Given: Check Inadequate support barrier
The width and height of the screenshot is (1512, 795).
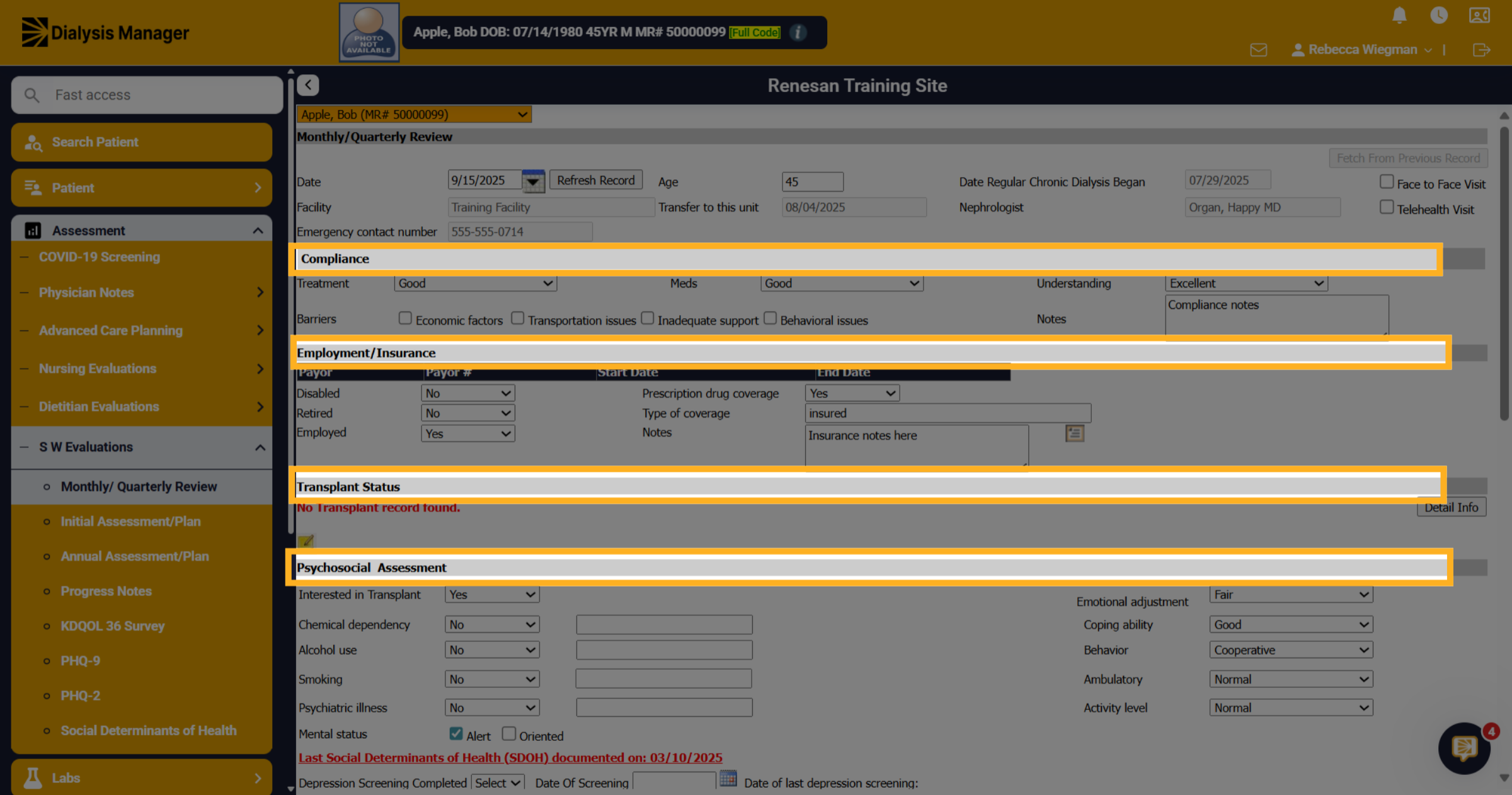Looking at the screenshot, I should (647, 318).
